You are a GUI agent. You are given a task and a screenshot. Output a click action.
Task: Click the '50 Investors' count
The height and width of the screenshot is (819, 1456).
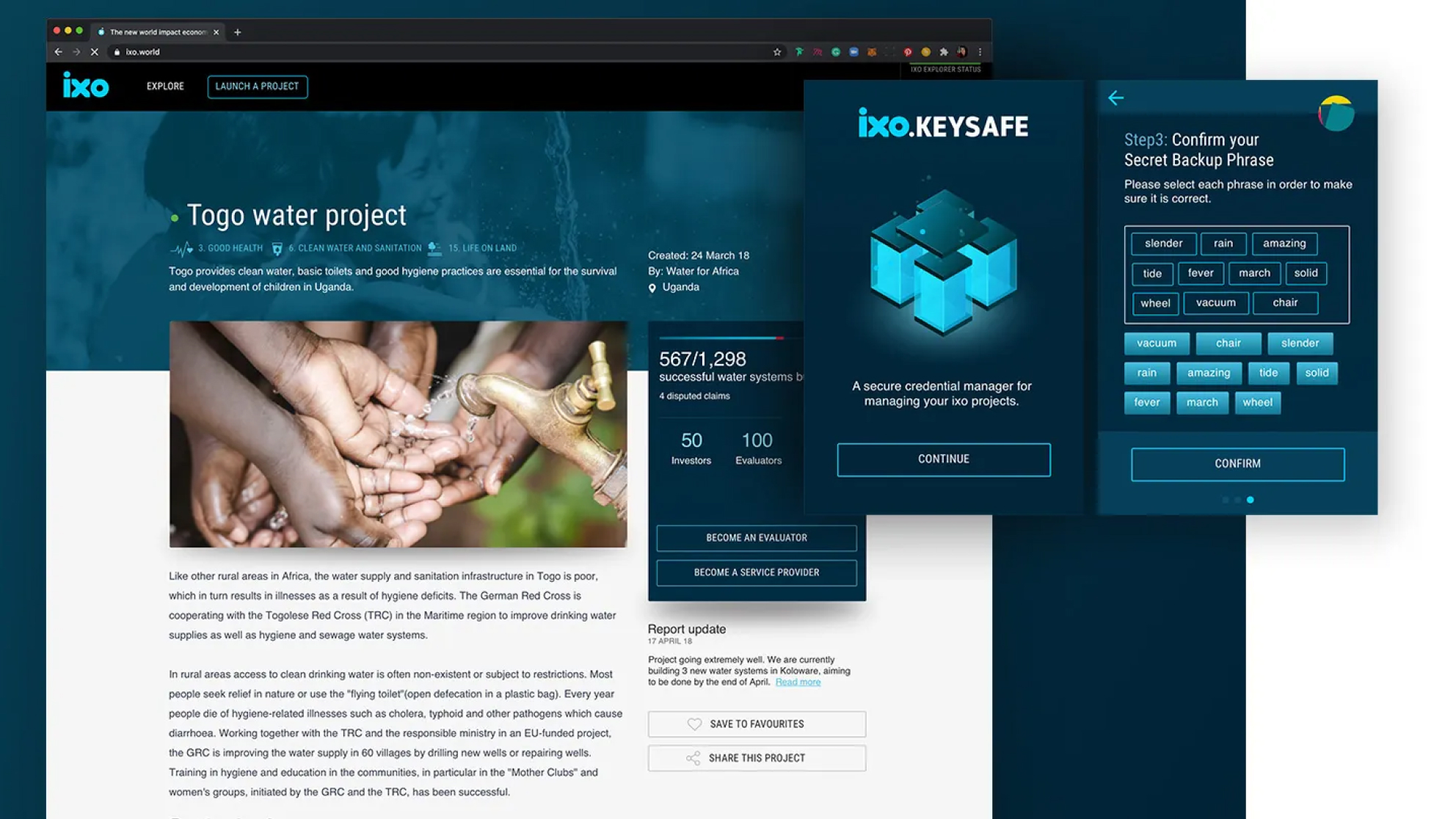[x=691, y=448]
